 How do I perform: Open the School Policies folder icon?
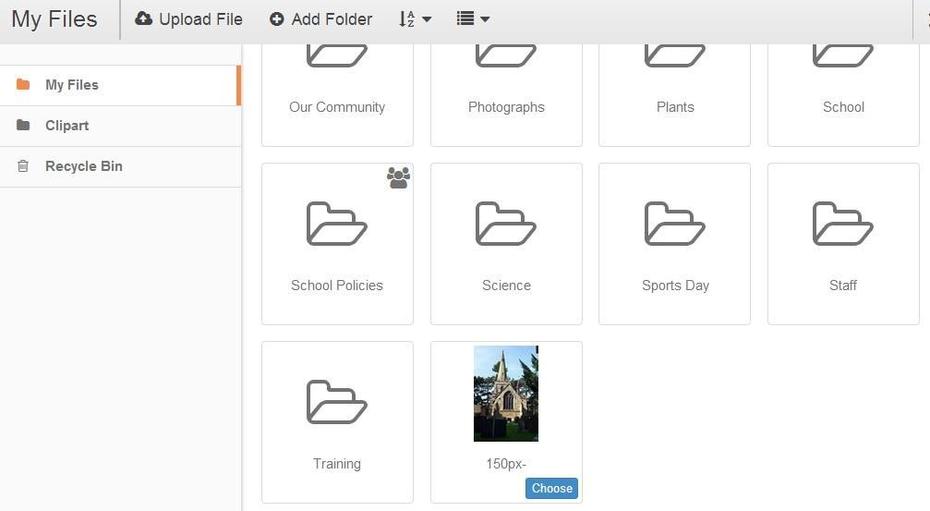pyautogui.click(x=337, y=223)
